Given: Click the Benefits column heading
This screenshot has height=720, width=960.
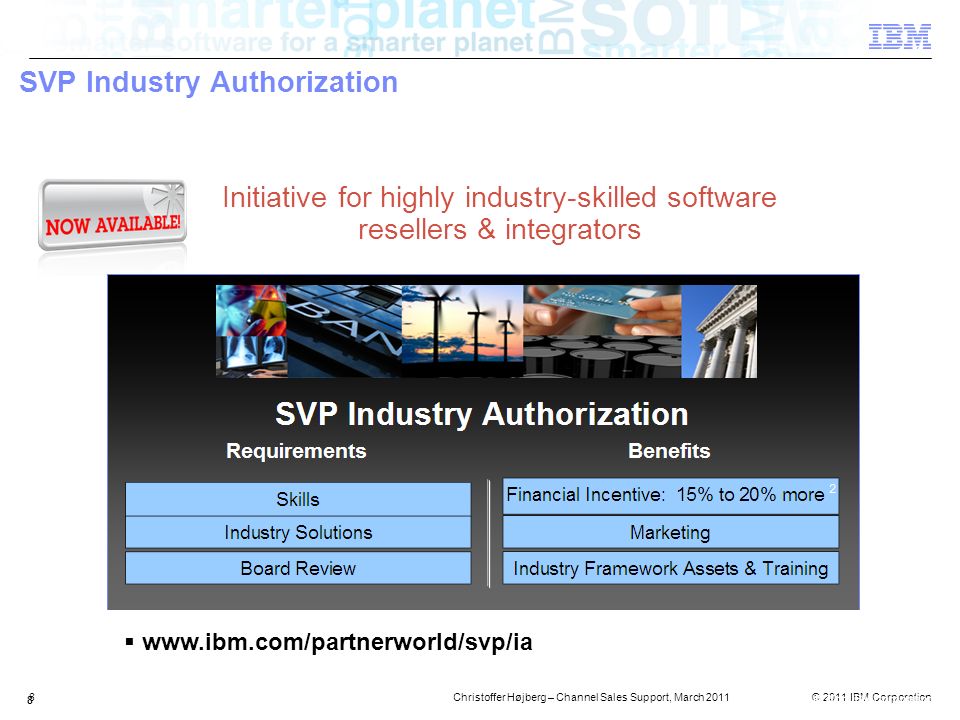Looking at the screenshot, I should (669, 451).
